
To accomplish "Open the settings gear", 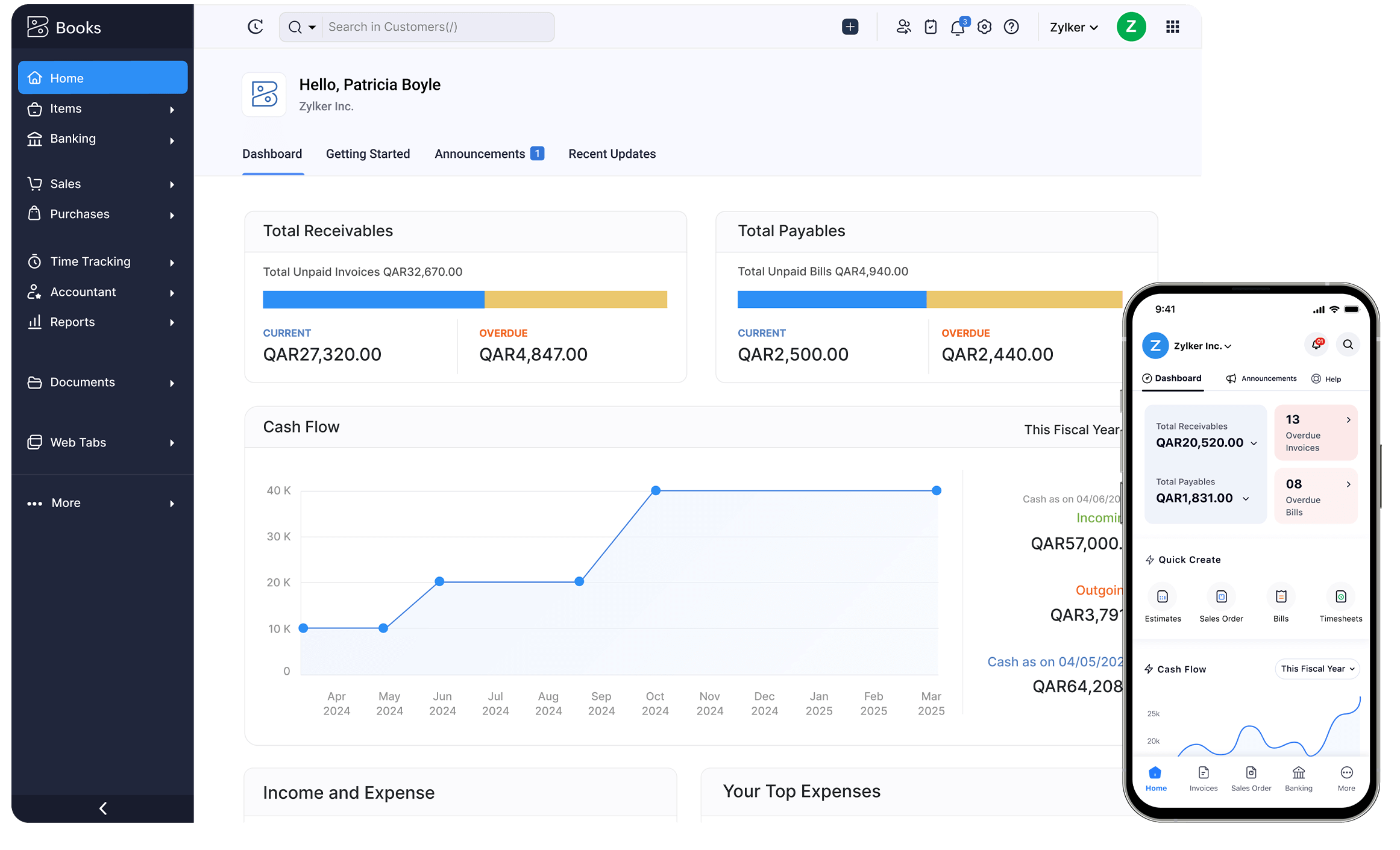I will tap(984, 27).
